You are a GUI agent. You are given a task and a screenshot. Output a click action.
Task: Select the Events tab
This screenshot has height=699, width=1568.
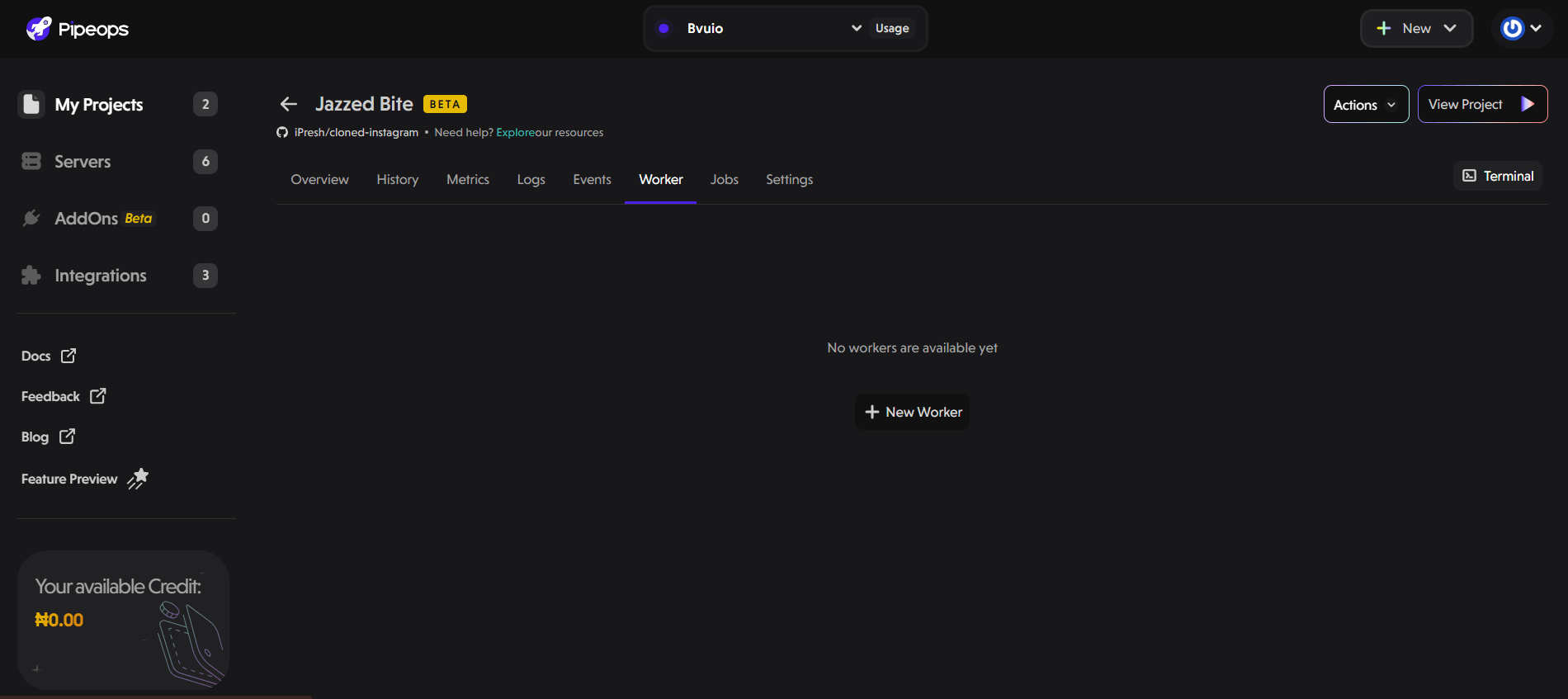[x=593, y=179]
